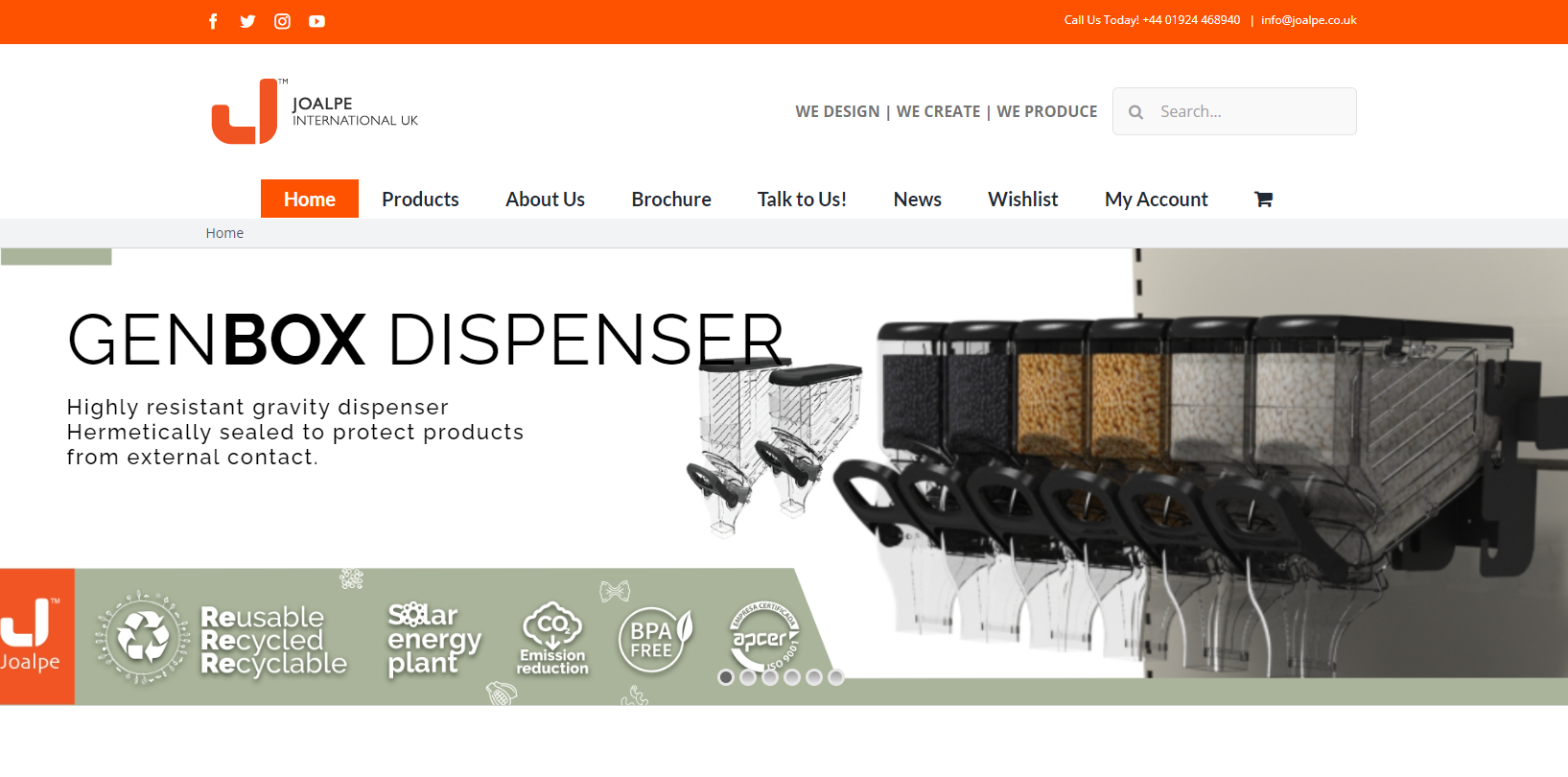Open the Products menu
The width and height of the screenshot is (1568, 777).
click(420, 200)
